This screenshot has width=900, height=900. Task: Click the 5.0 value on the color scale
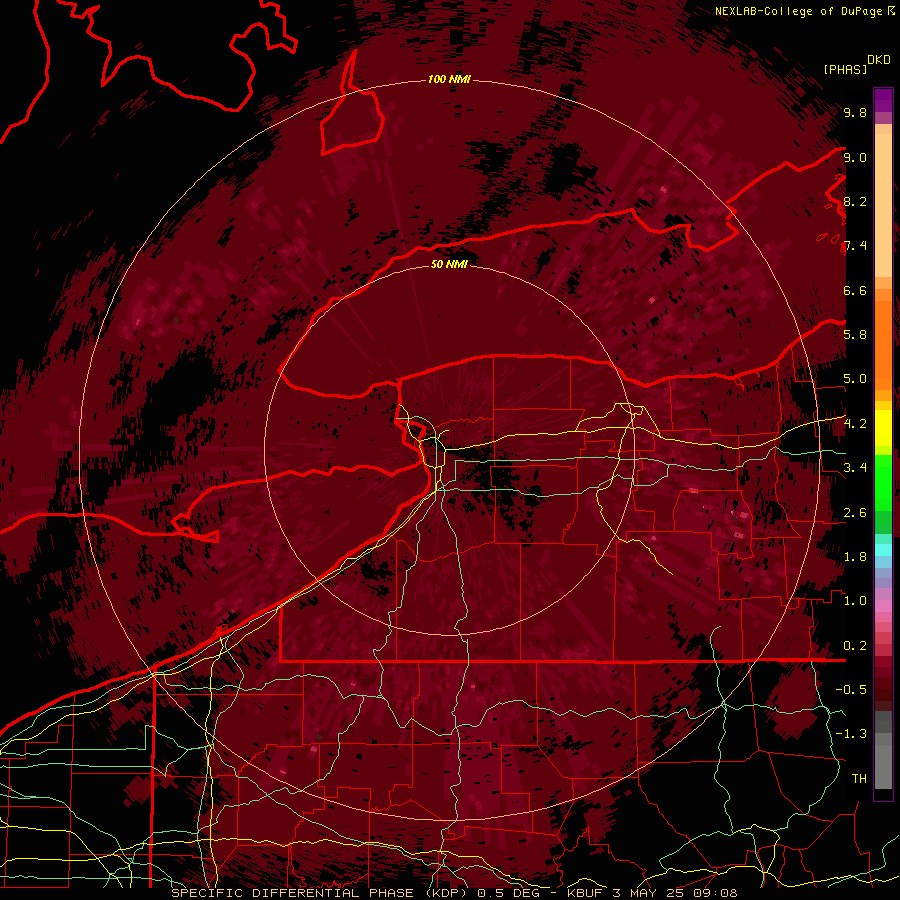point(855,379)
